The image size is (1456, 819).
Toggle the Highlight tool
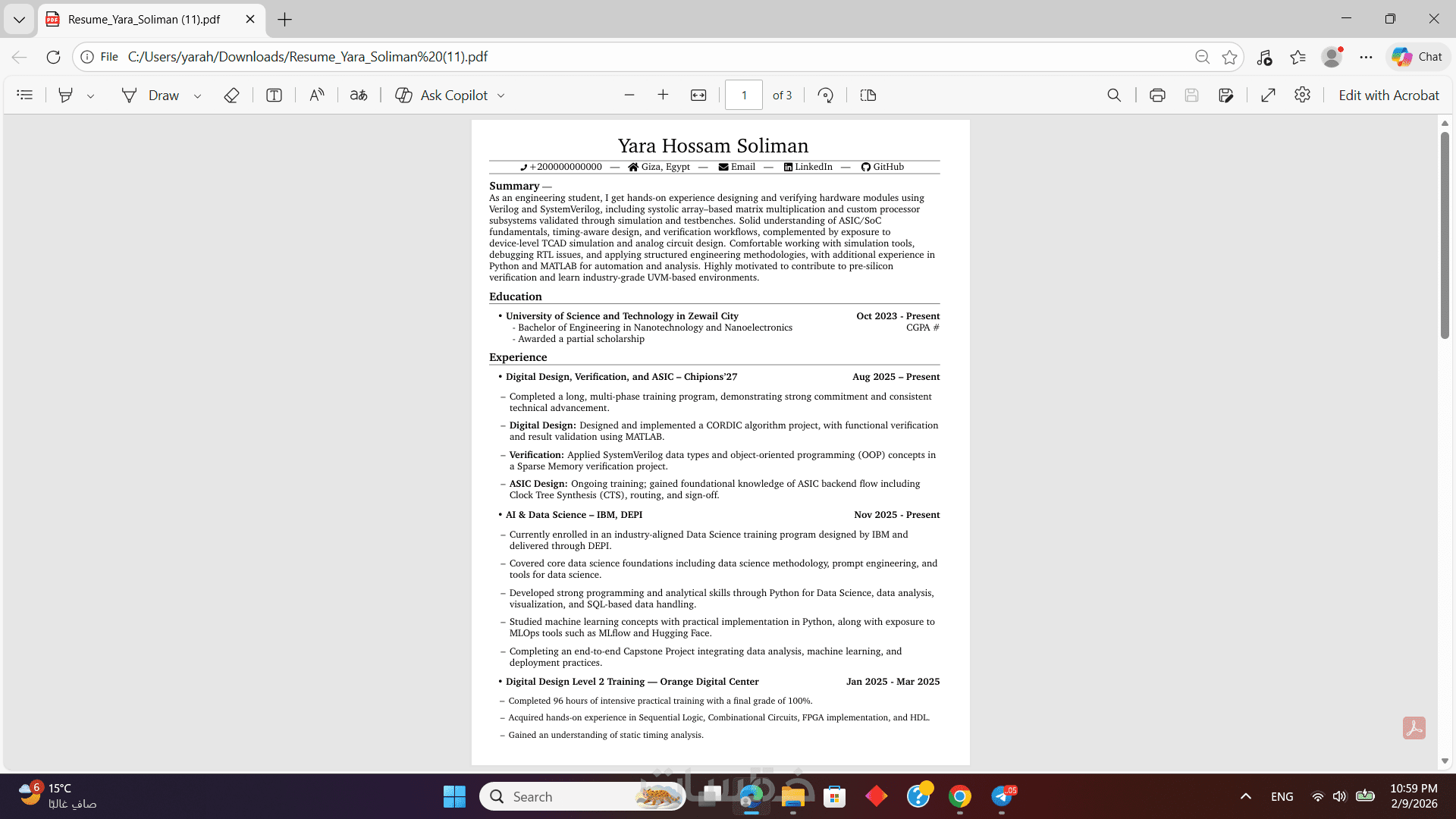[66, 95]
